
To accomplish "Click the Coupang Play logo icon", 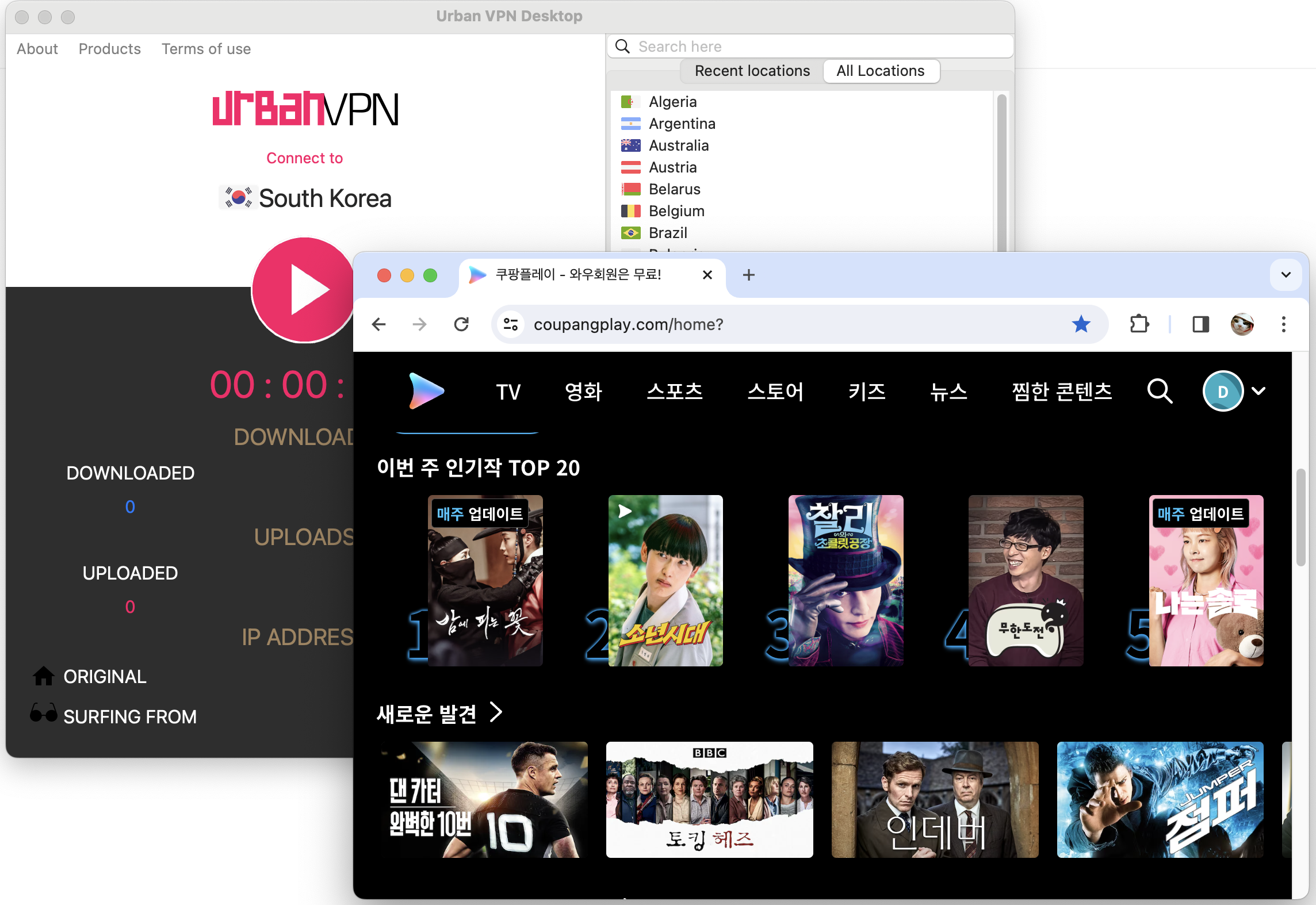I will [x=426, y=391].
